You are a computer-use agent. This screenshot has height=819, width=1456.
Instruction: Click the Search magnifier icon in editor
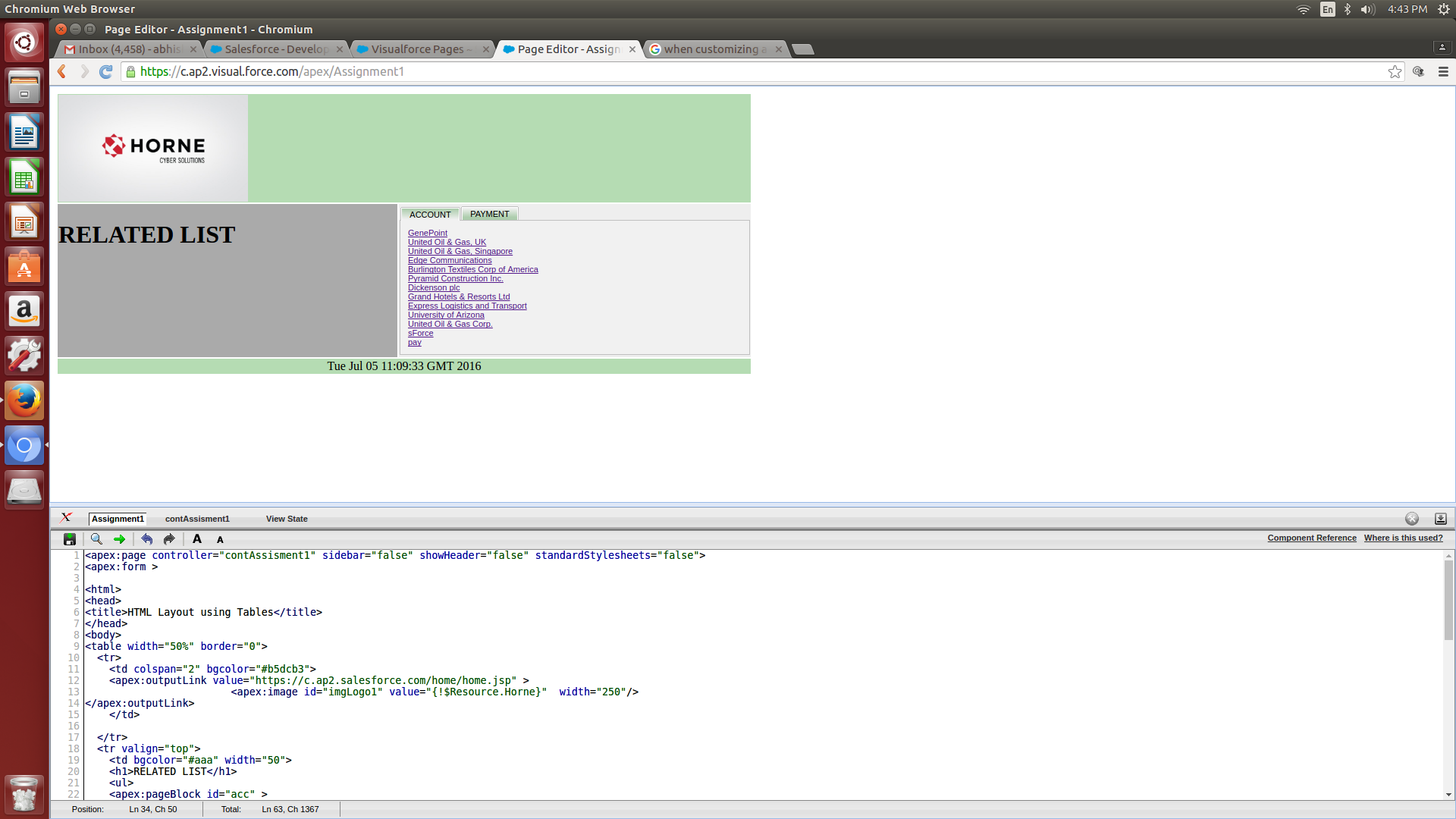coord(96,539)
